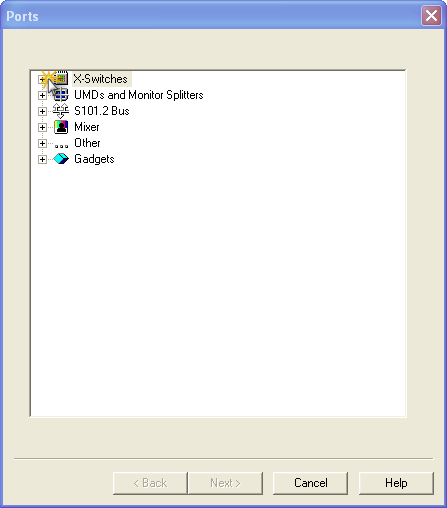The height and width of the screenshot is (508, 447).
Task: Select the Gadgets label
Action: 94,159
